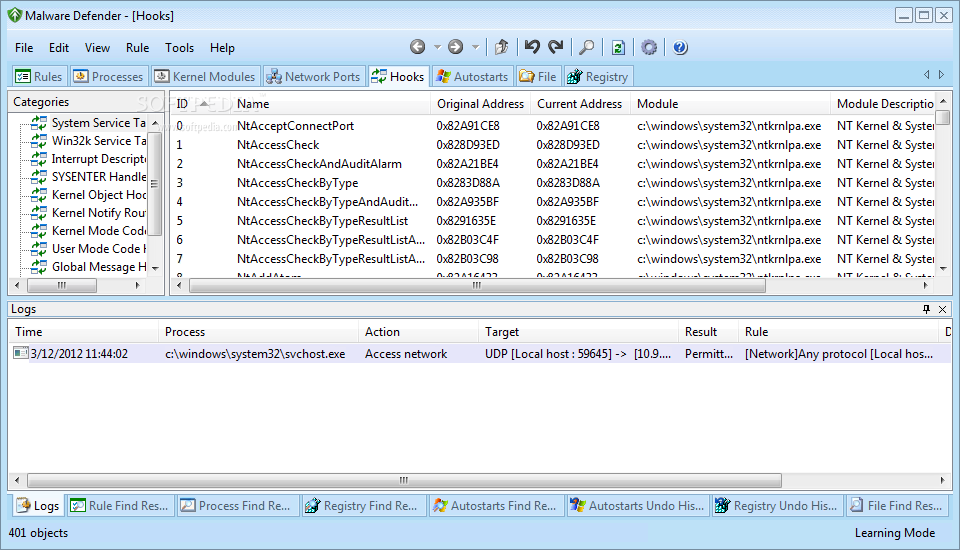The width and height of the screenshot is (960, 550).
Task: Sort logs by the Time column
Action: point(83,331)
